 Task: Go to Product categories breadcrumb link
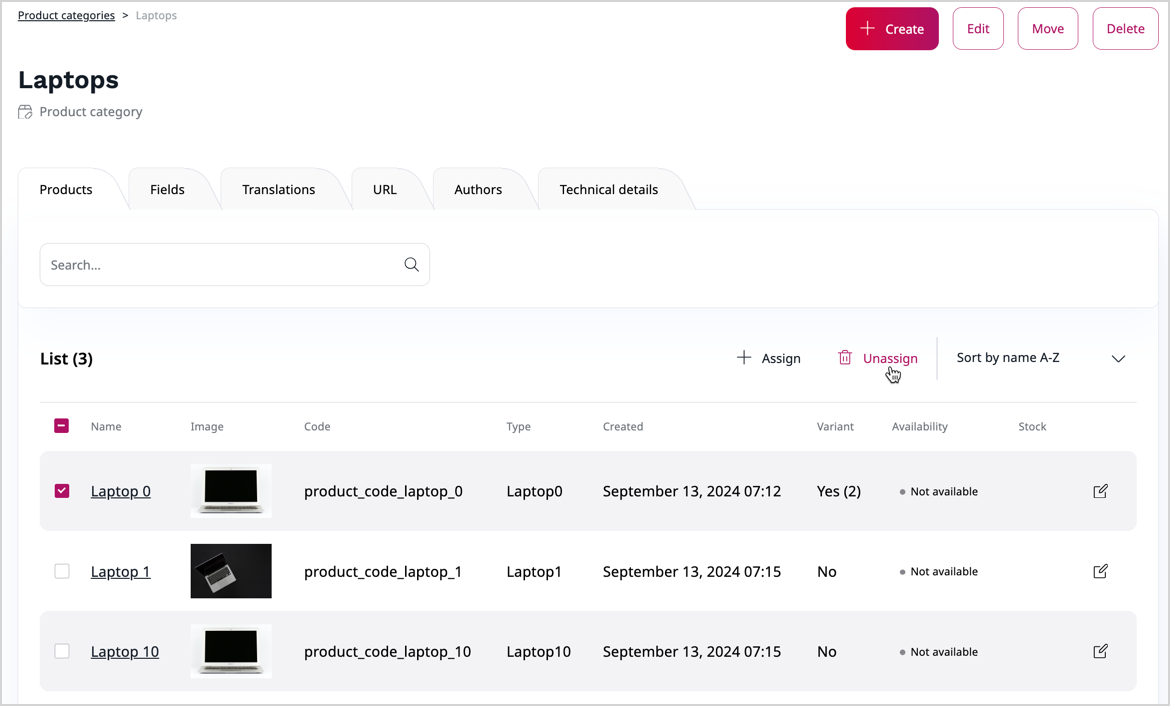coord(66,16)
